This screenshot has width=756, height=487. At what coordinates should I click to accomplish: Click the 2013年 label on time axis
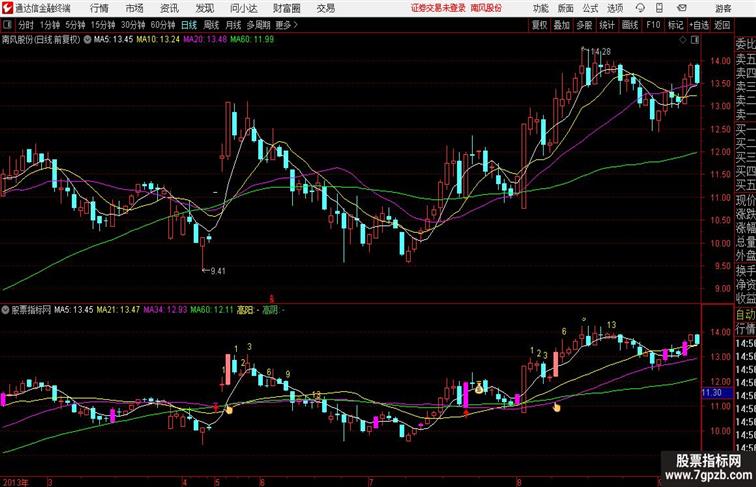pyautogui.click(x=15, y=482)
